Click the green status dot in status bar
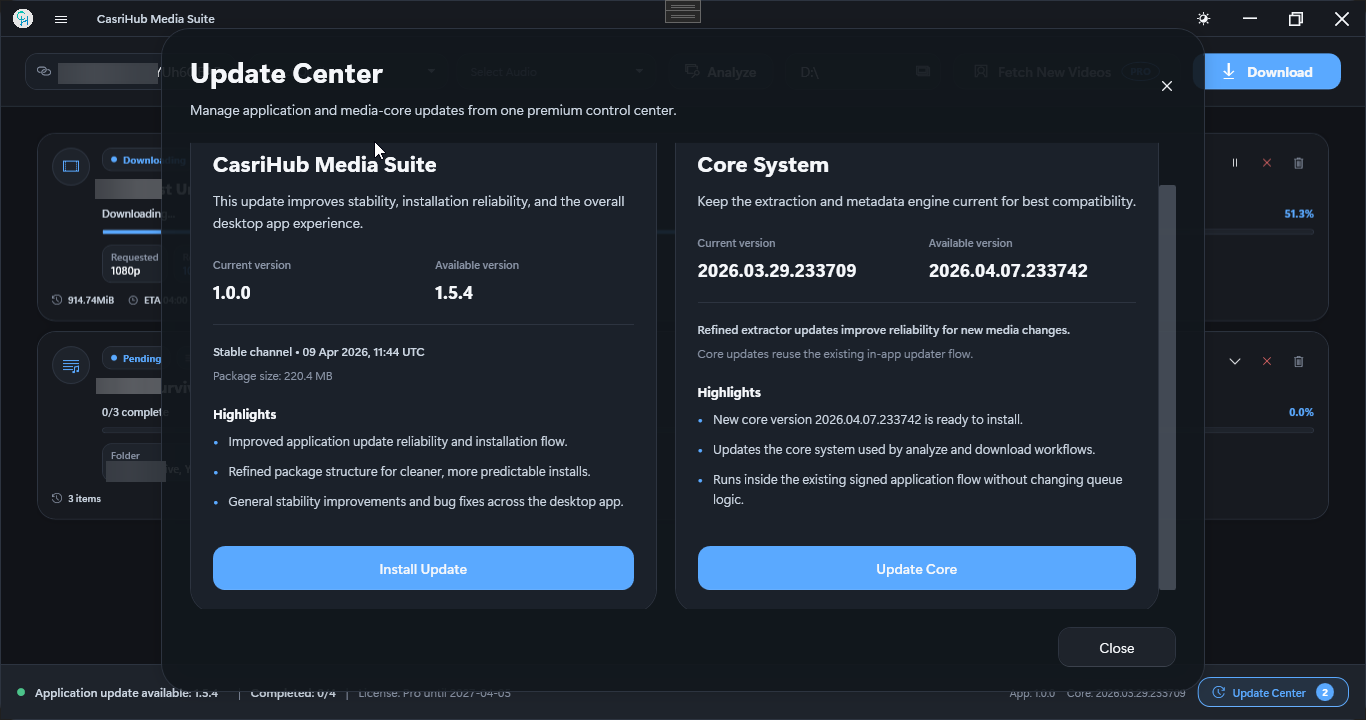Image resolution: width=1366 pixels, height=720 pixels. point(20,692)
